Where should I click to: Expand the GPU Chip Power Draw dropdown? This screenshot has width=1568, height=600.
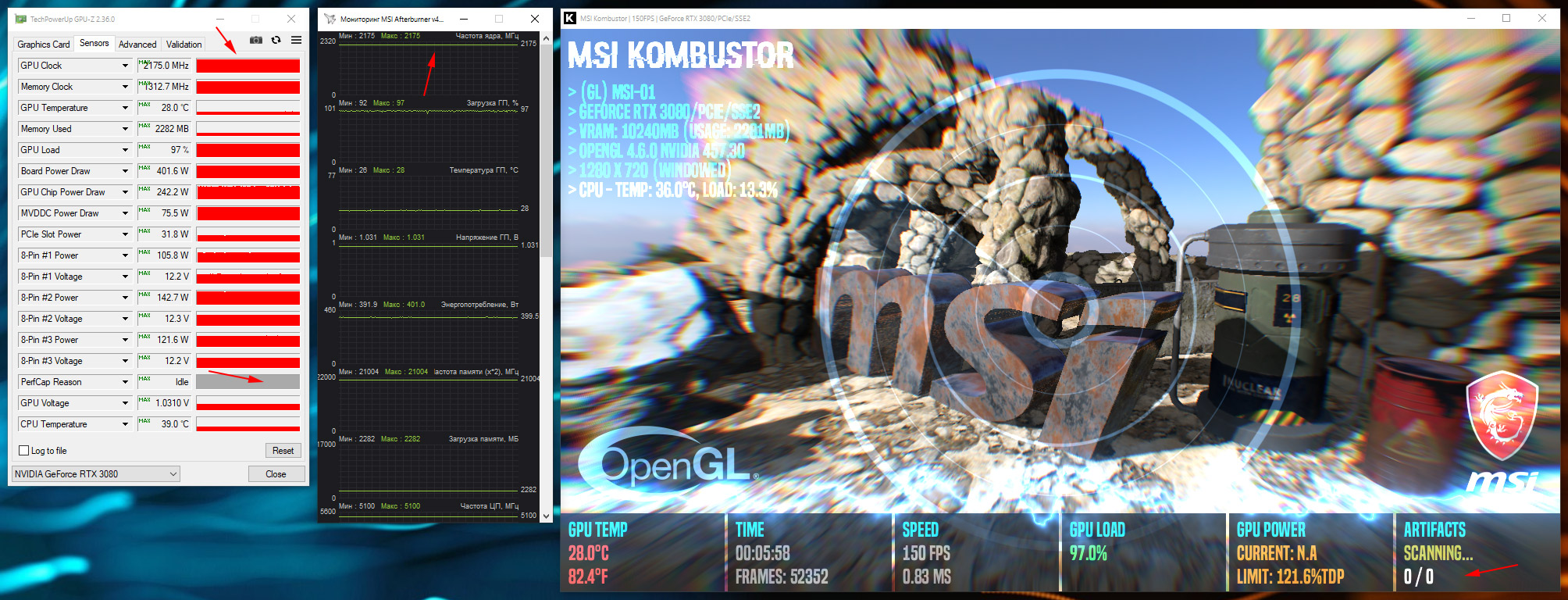click(125, 192)
